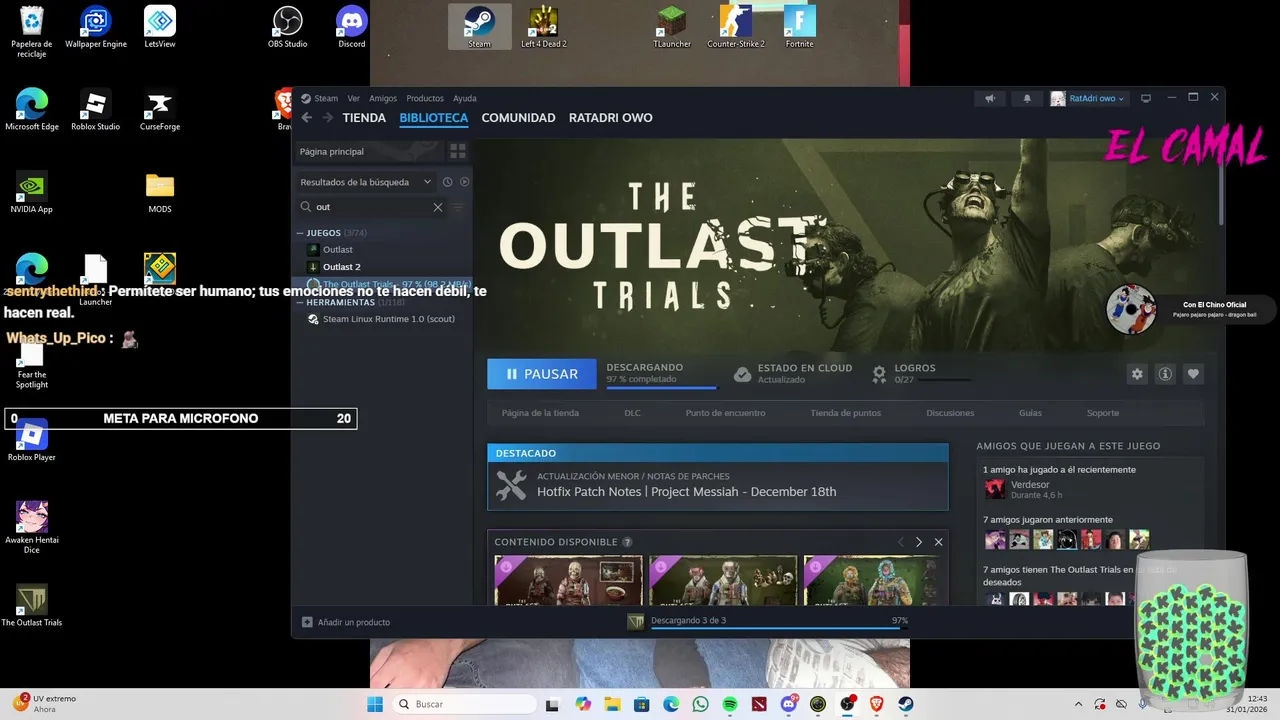Open Steam shortcut on desktop
This screenshot has height=720, width=1280.
(480, 27)
